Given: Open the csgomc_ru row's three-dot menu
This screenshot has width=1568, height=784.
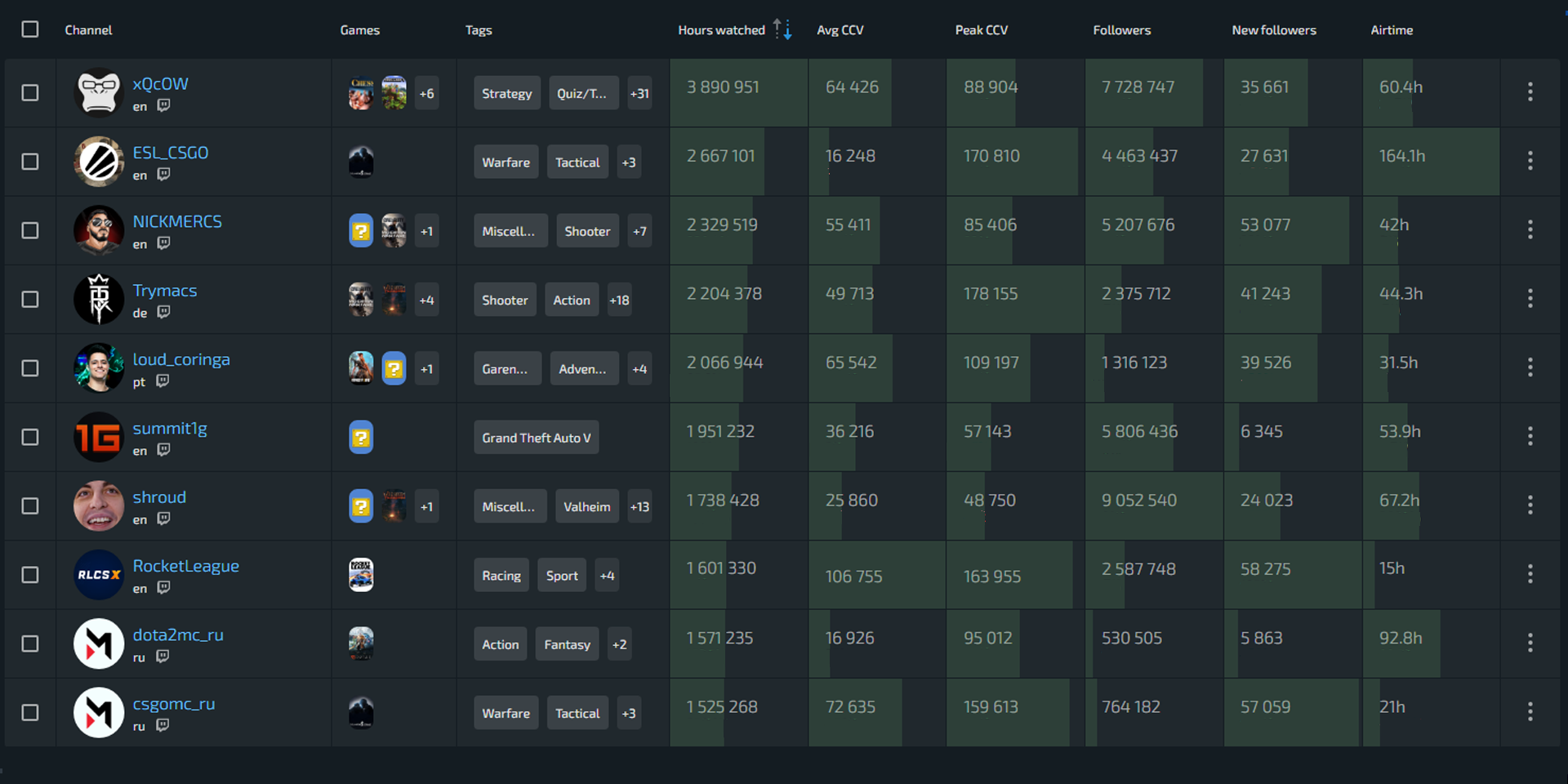Looking at the screenshot, I should [1530, 712].
